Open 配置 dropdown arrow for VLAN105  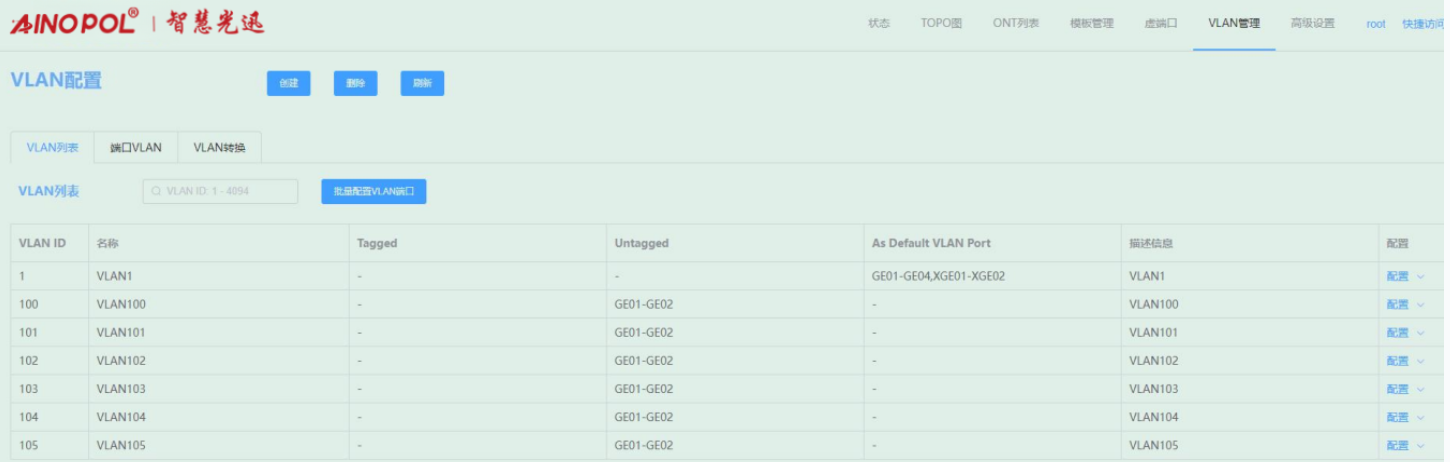pyautogui.click(x=1420, y=446)
